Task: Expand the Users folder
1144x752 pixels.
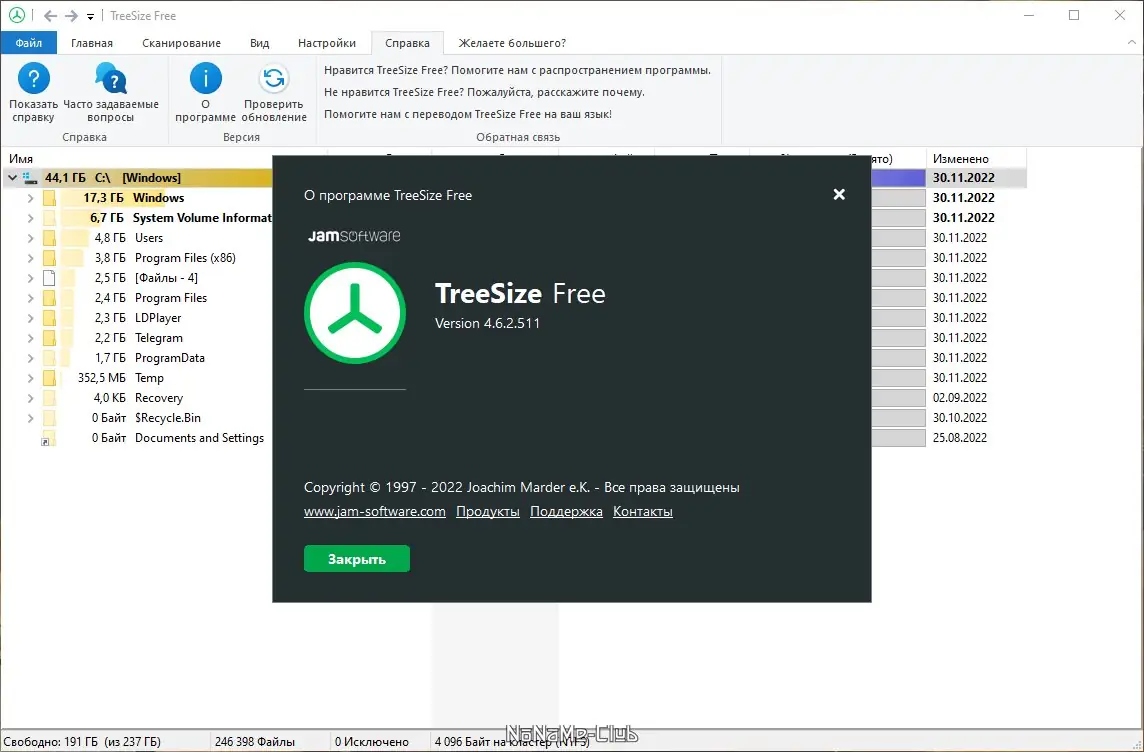Action: tap(31, 238)
